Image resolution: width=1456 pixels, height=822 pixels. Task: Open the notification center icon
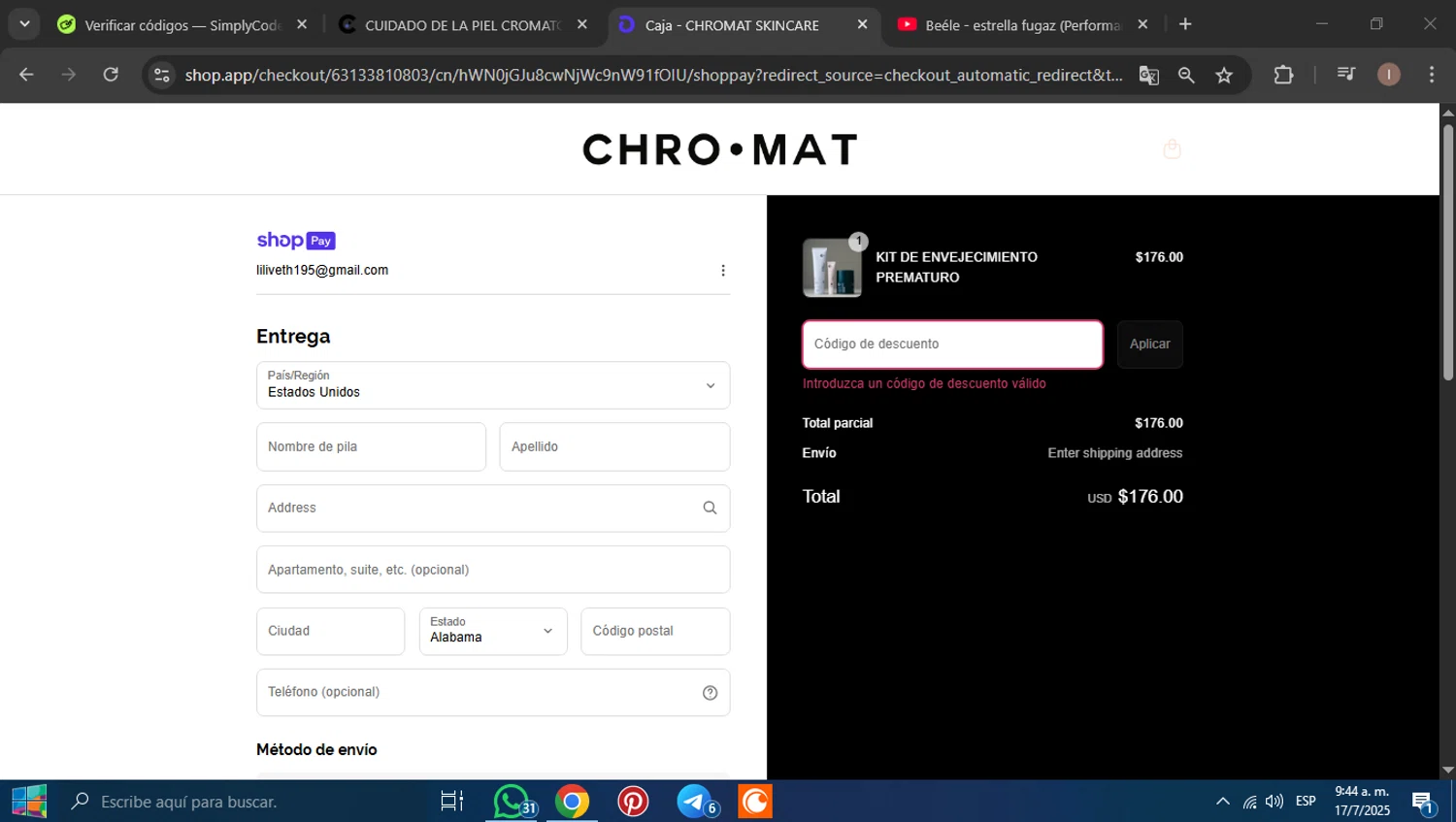[x=1423, y=803]
